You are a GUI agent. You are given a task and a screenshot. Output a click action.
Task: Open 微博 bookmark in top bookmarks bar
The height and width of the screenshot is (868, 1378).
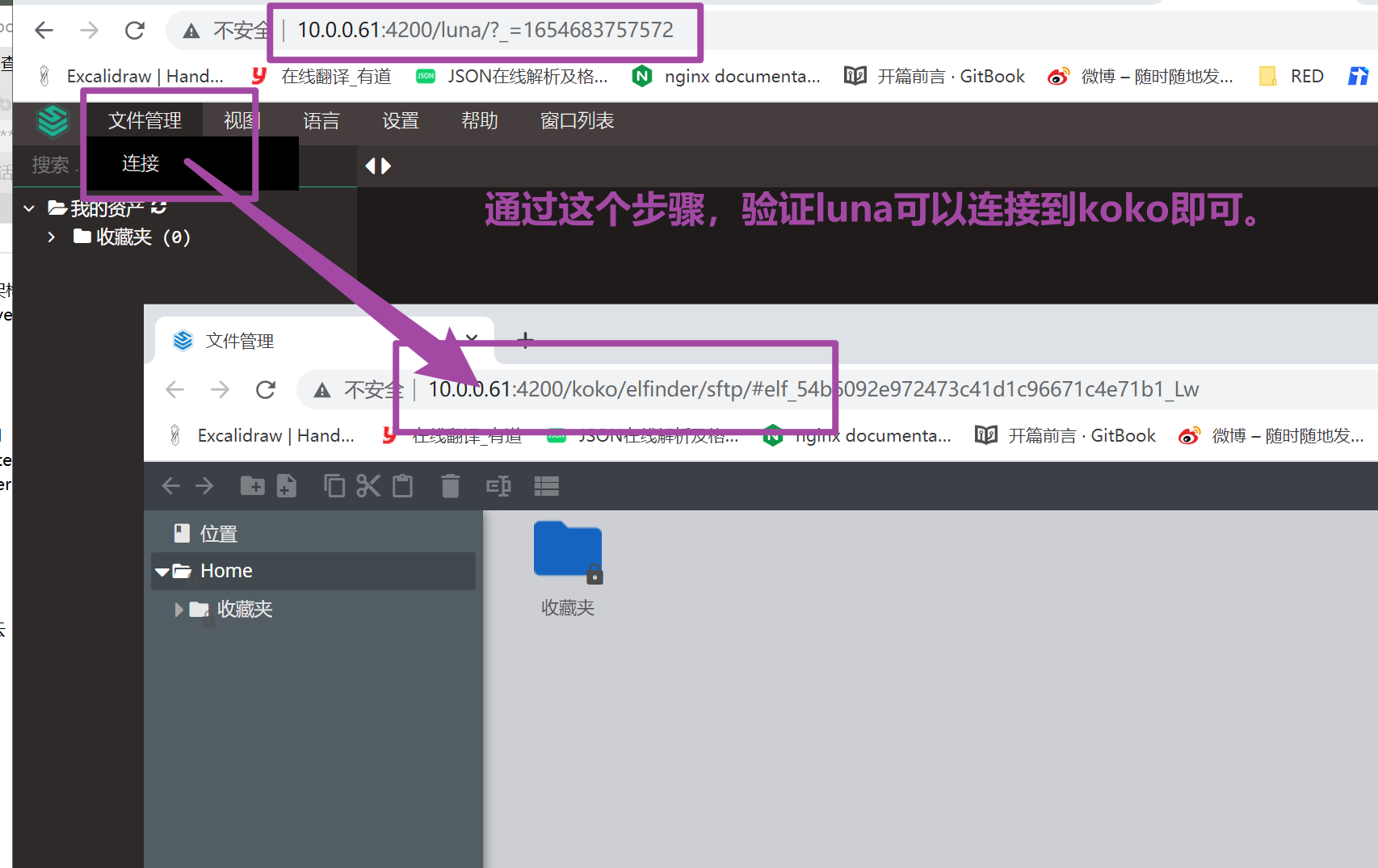[x=1141, y=76]
